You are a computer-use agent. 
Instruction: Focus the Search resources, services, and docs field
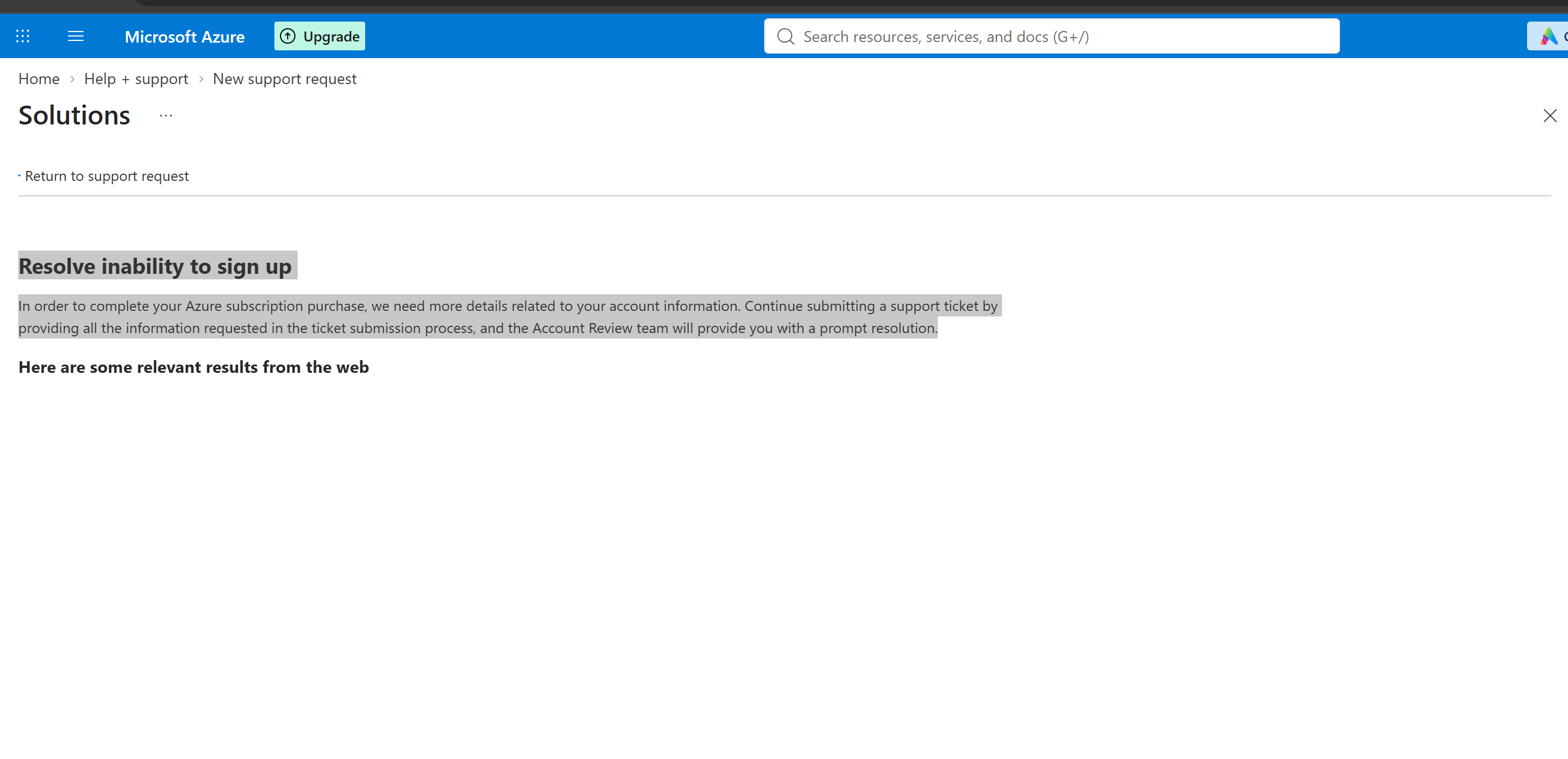[x=1051, y=37]
